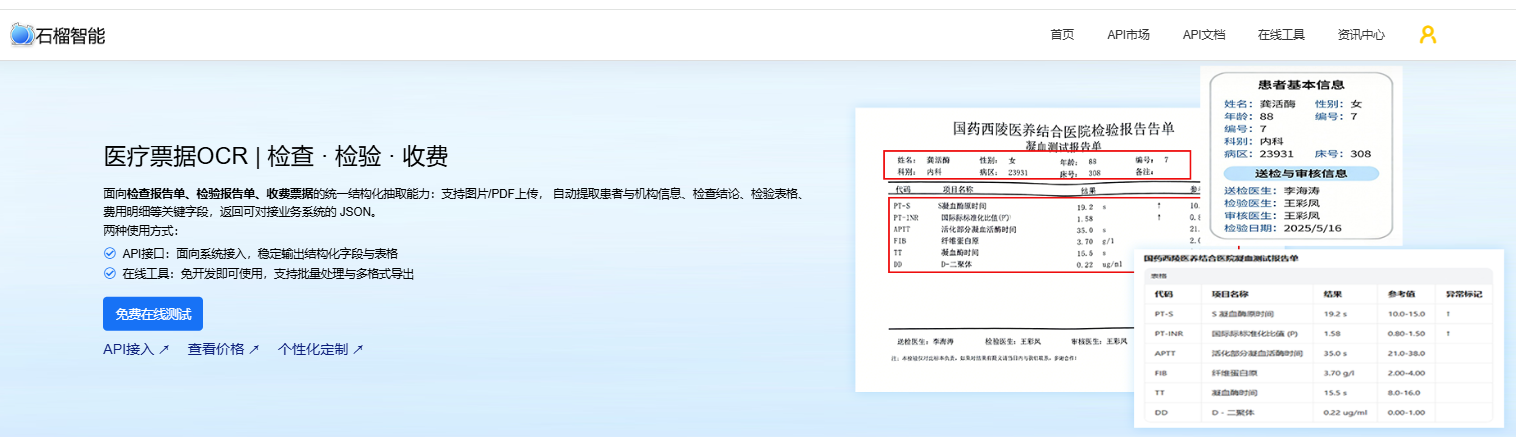
Task: Follow the API接入 link
Action: click(136, 349)
